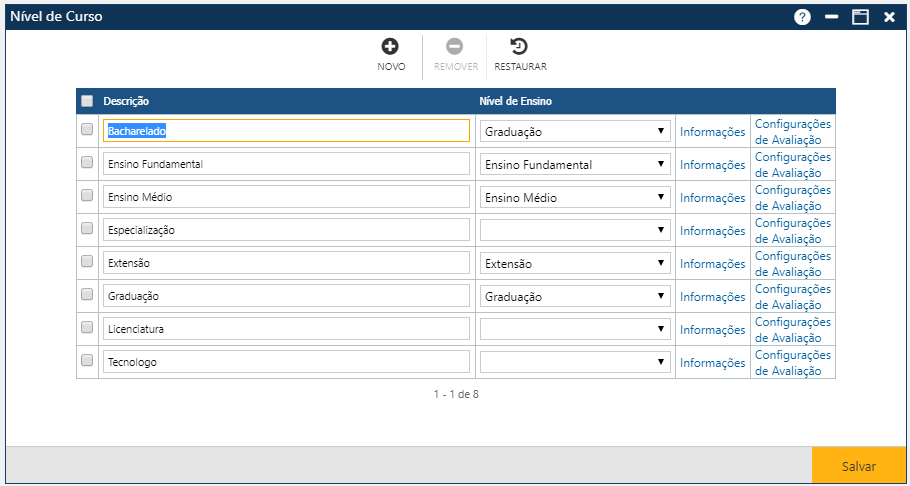Open the help question mark icon

pos(802,17)
